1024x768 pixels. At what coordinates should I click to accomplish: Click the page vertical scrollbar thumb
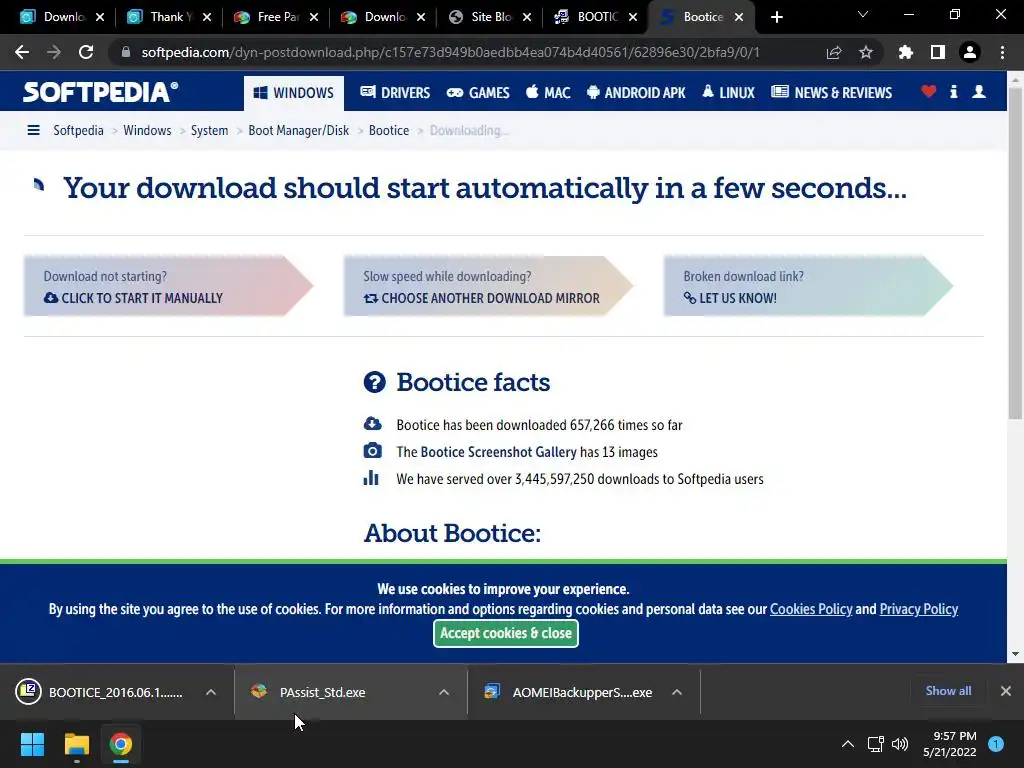[1015, 253]
